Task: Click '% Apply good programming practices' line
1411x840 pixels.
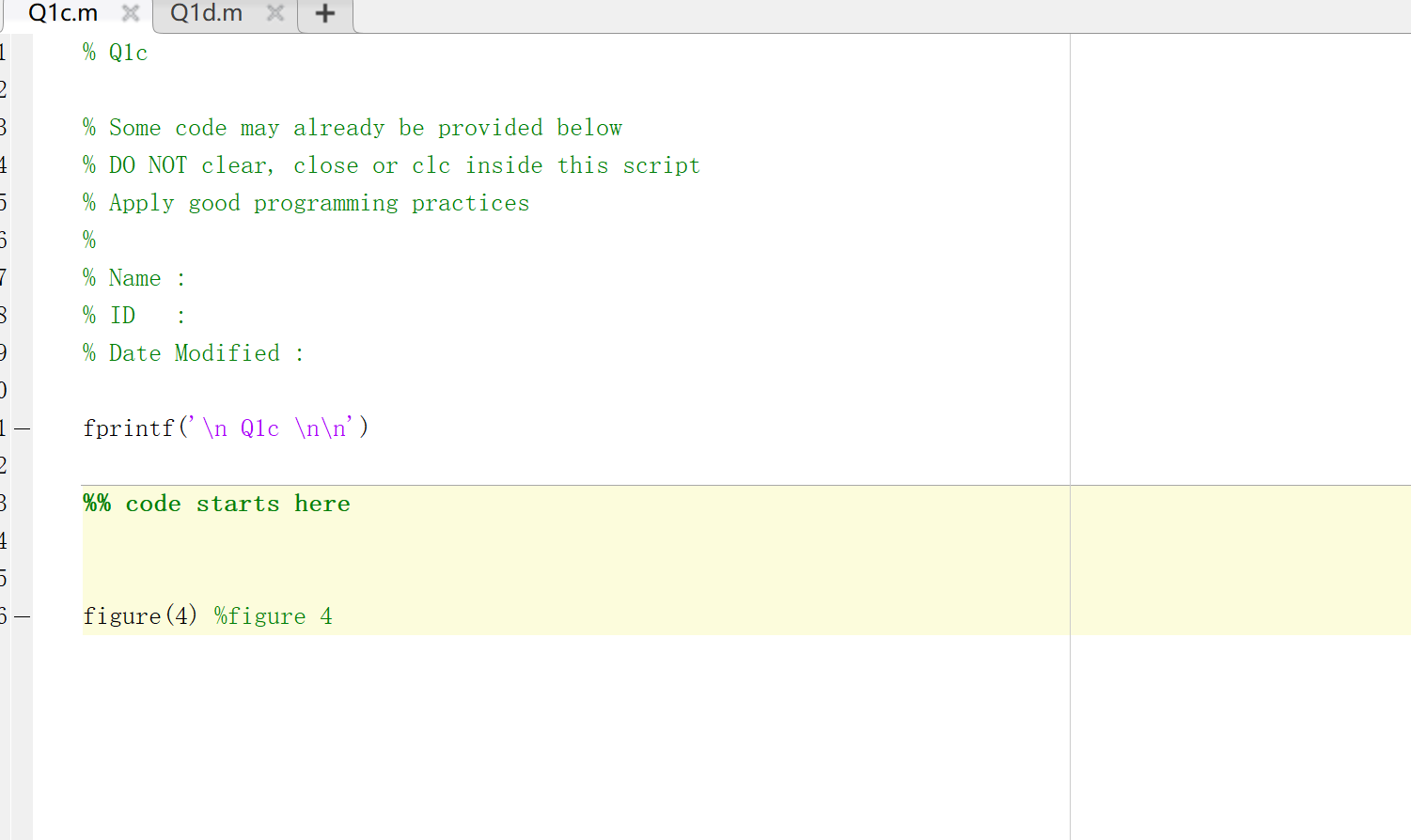Action: pyautogui.click(x=306, y=203)
